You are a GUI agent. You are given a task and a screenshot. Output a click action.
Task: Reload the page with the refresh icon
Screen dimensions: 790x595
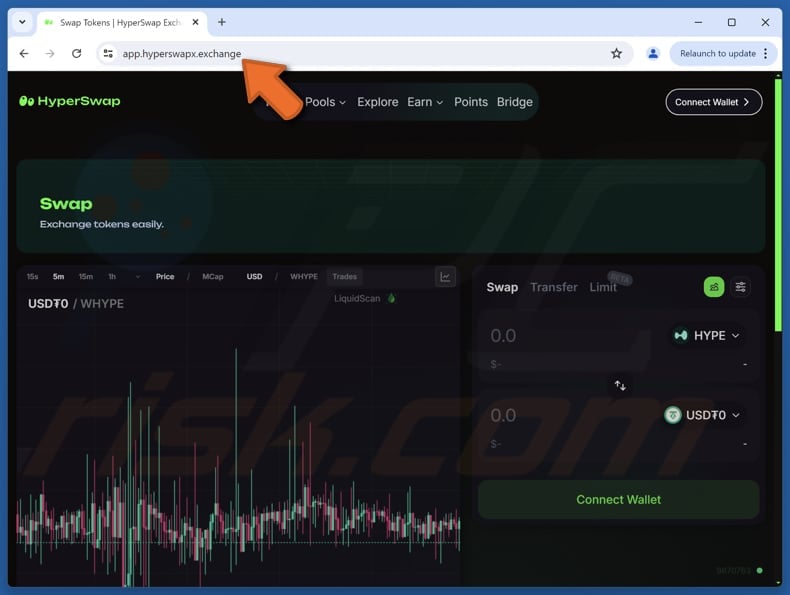[x=76, y=54]
